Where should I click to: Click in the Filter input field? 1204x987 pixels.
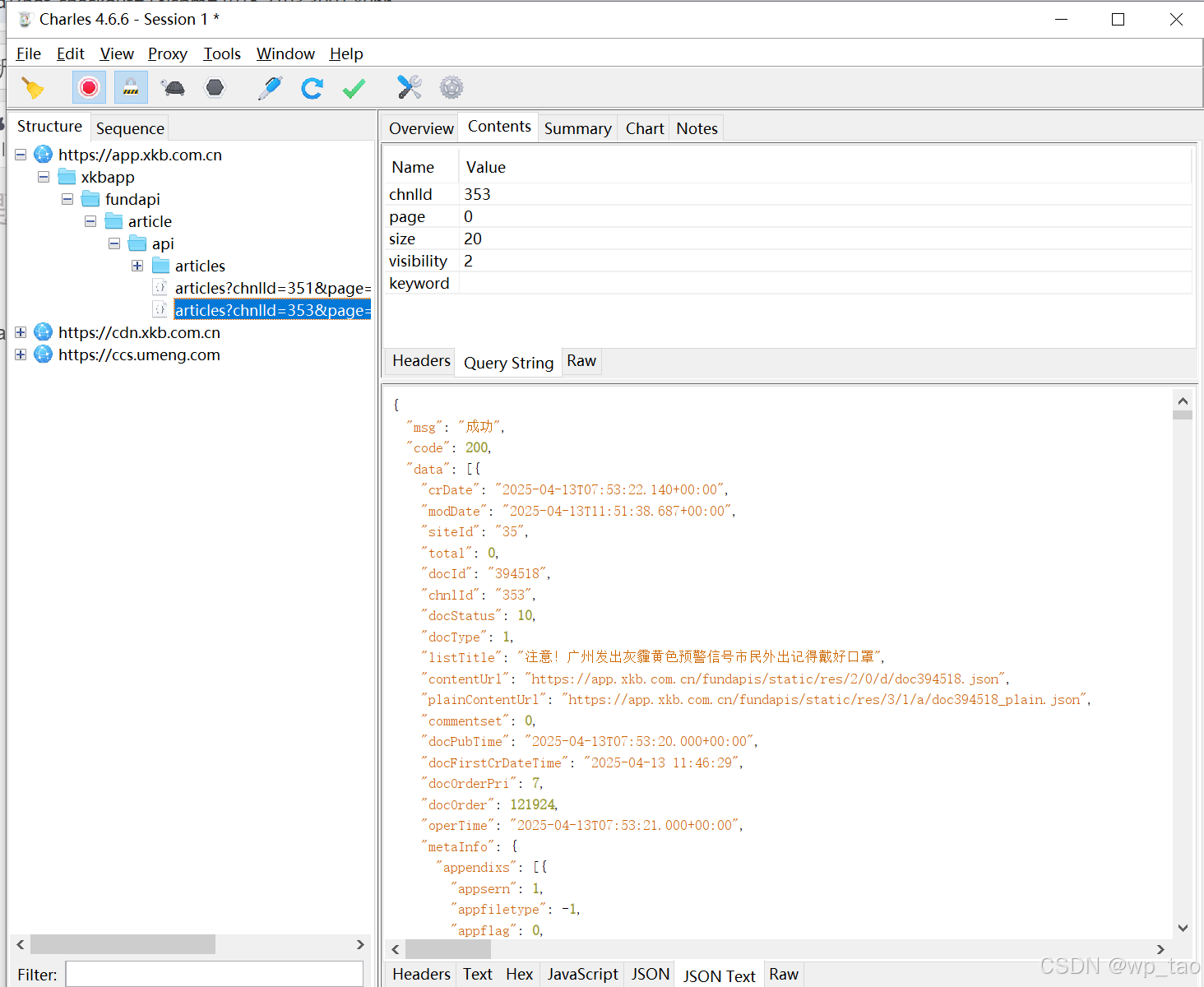(x=215, y=974)
